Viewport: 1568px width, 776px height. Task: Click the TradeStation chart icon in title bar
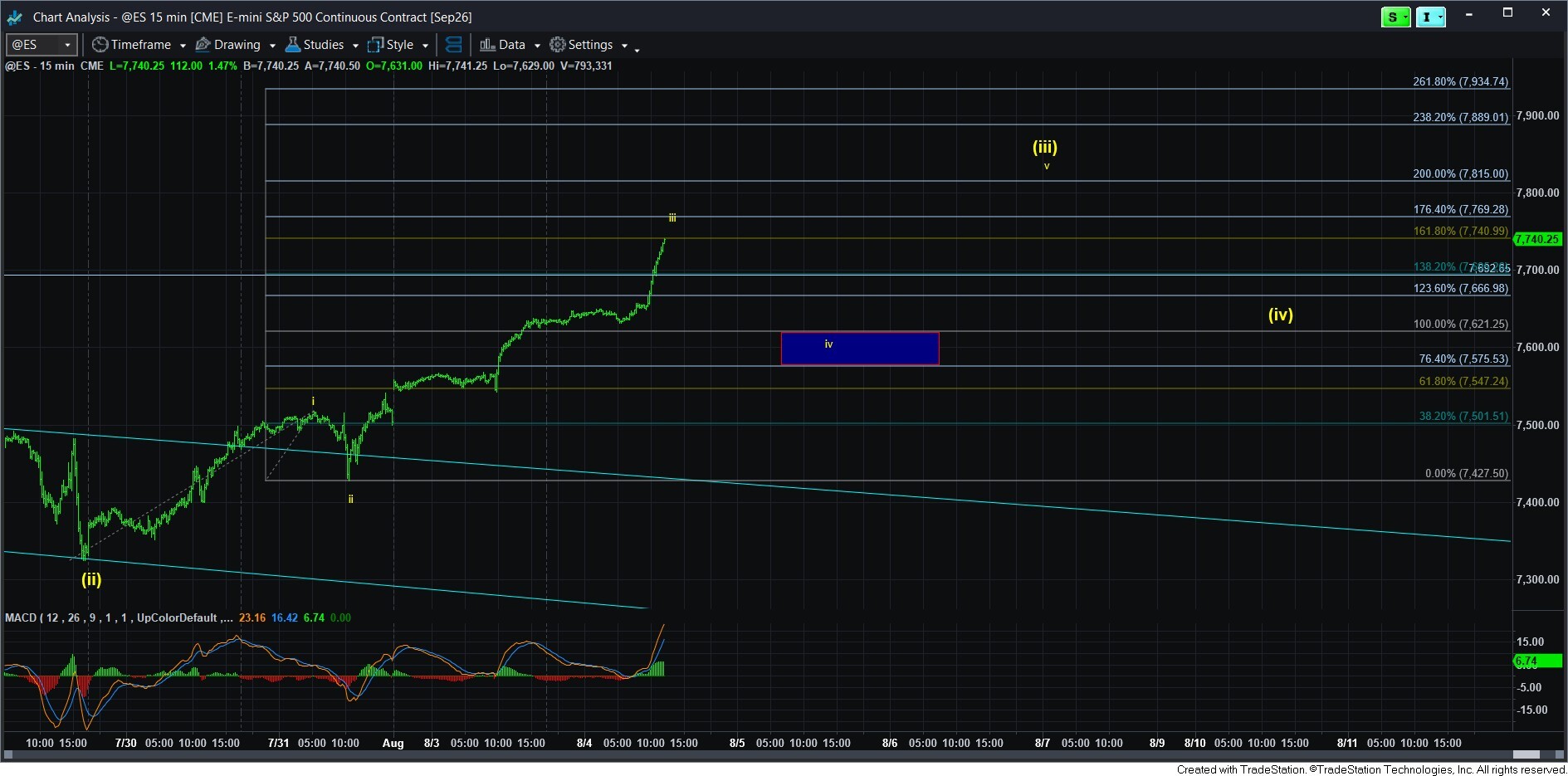click(14, 17)
